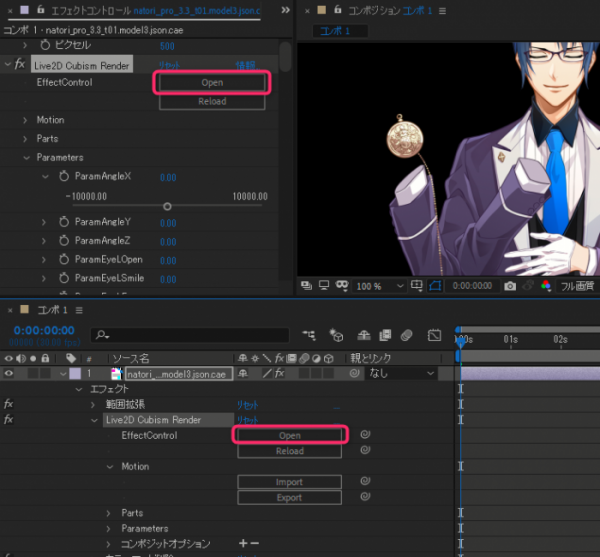Show channel and color management settings icon
The width and height of the screenshot is (600, 557).
[546, 286]
